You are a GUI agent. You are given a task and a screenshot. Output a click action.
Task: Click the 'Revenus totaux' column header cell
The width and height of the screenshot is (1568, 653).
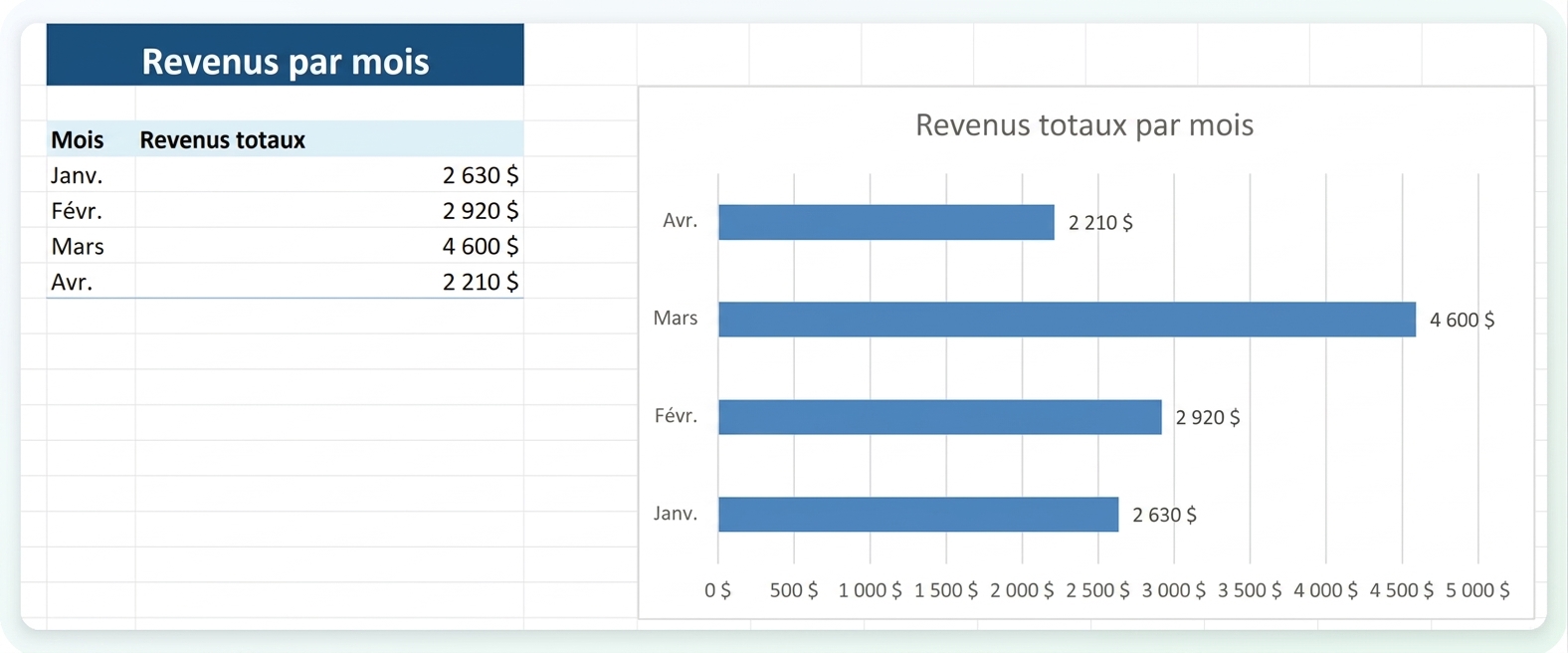(329, 139)
